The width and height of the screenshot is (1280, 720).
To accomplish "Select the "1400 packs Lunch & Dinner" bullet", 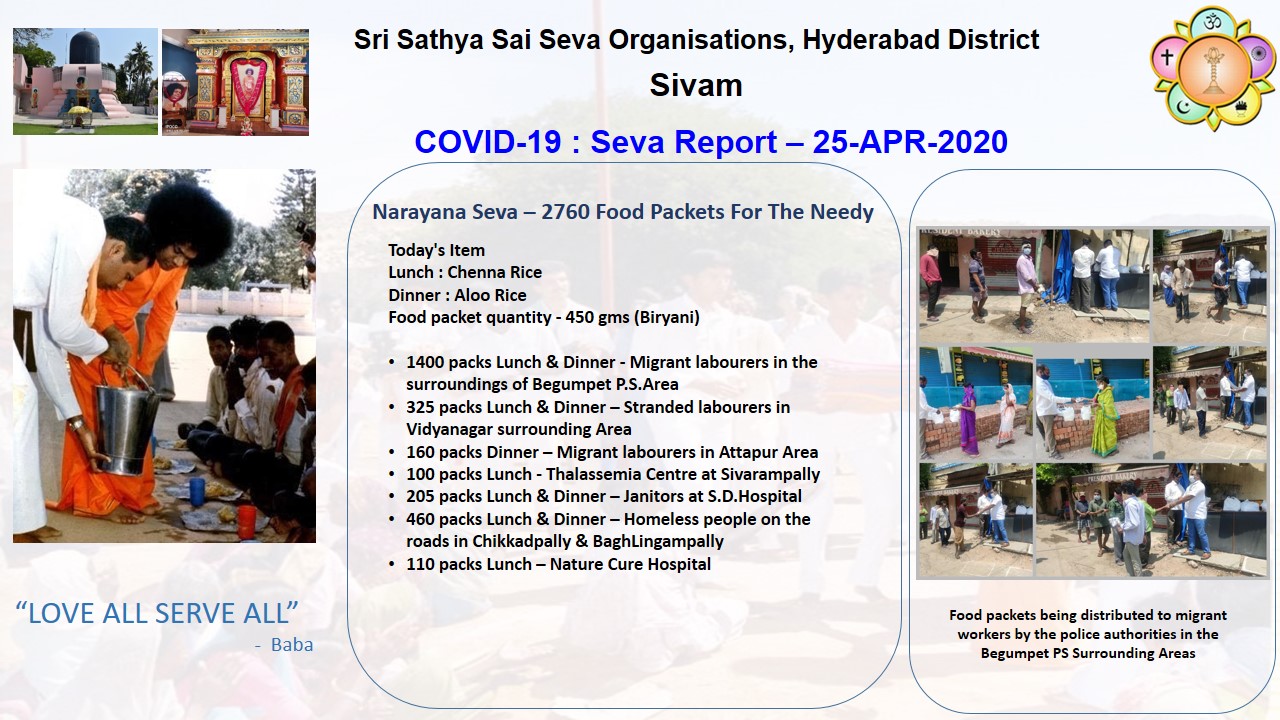I will pyautogui.click(x=604, y=373).
